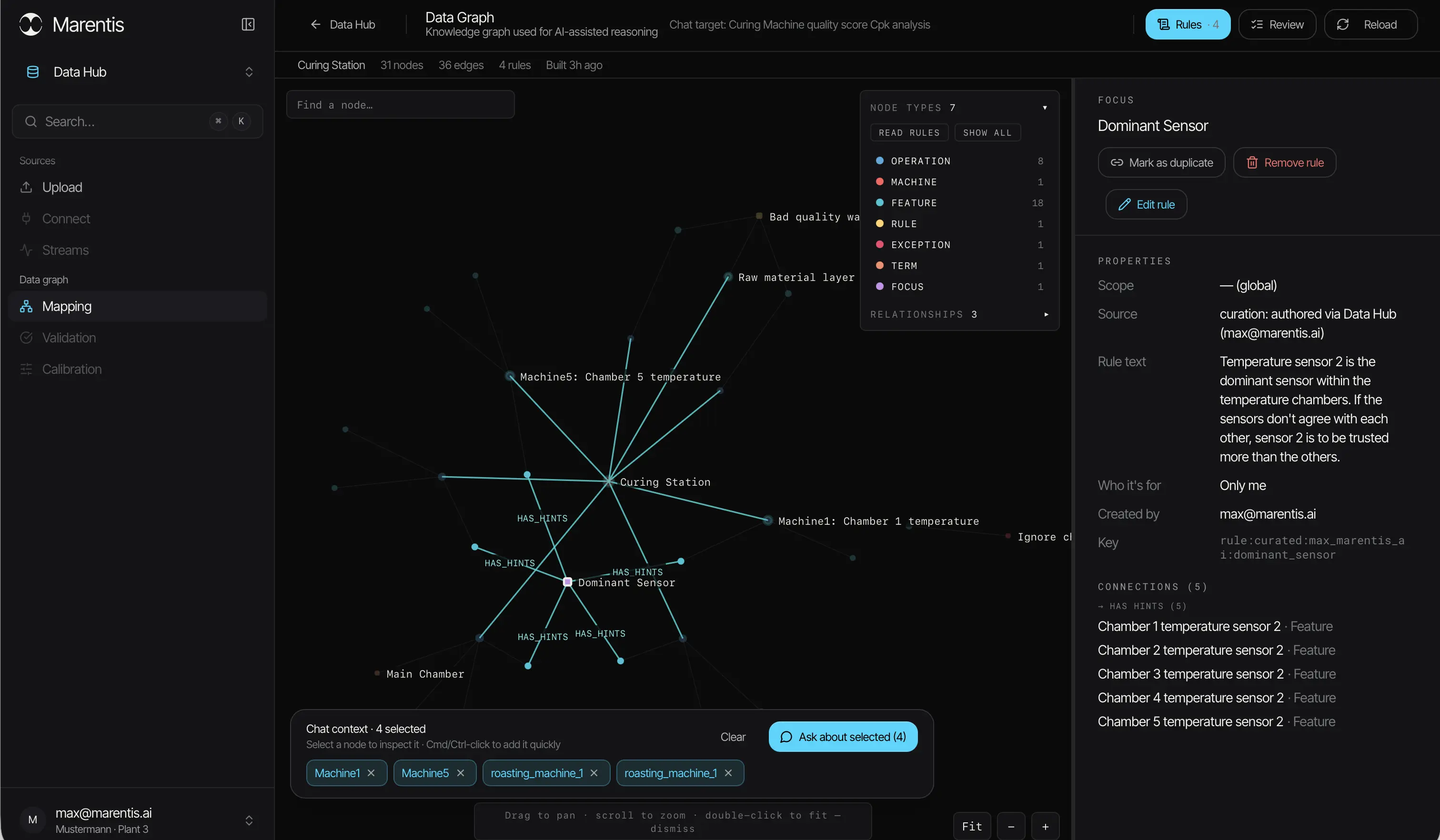1440x840 pixels.
Task: Click the SHOW ALL button
Action: click(987, 132)
